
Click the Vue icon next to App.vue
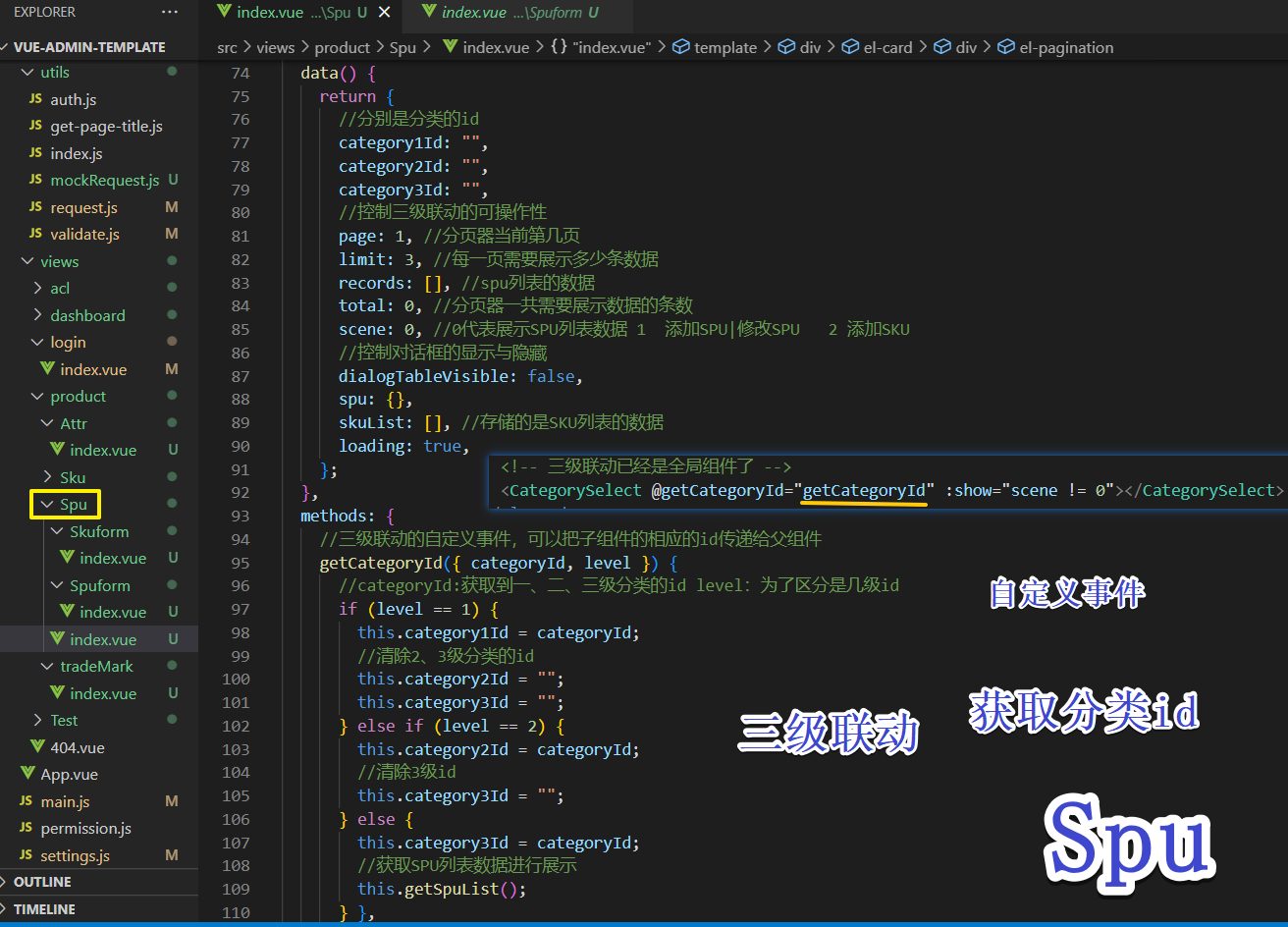pos(27,774)
